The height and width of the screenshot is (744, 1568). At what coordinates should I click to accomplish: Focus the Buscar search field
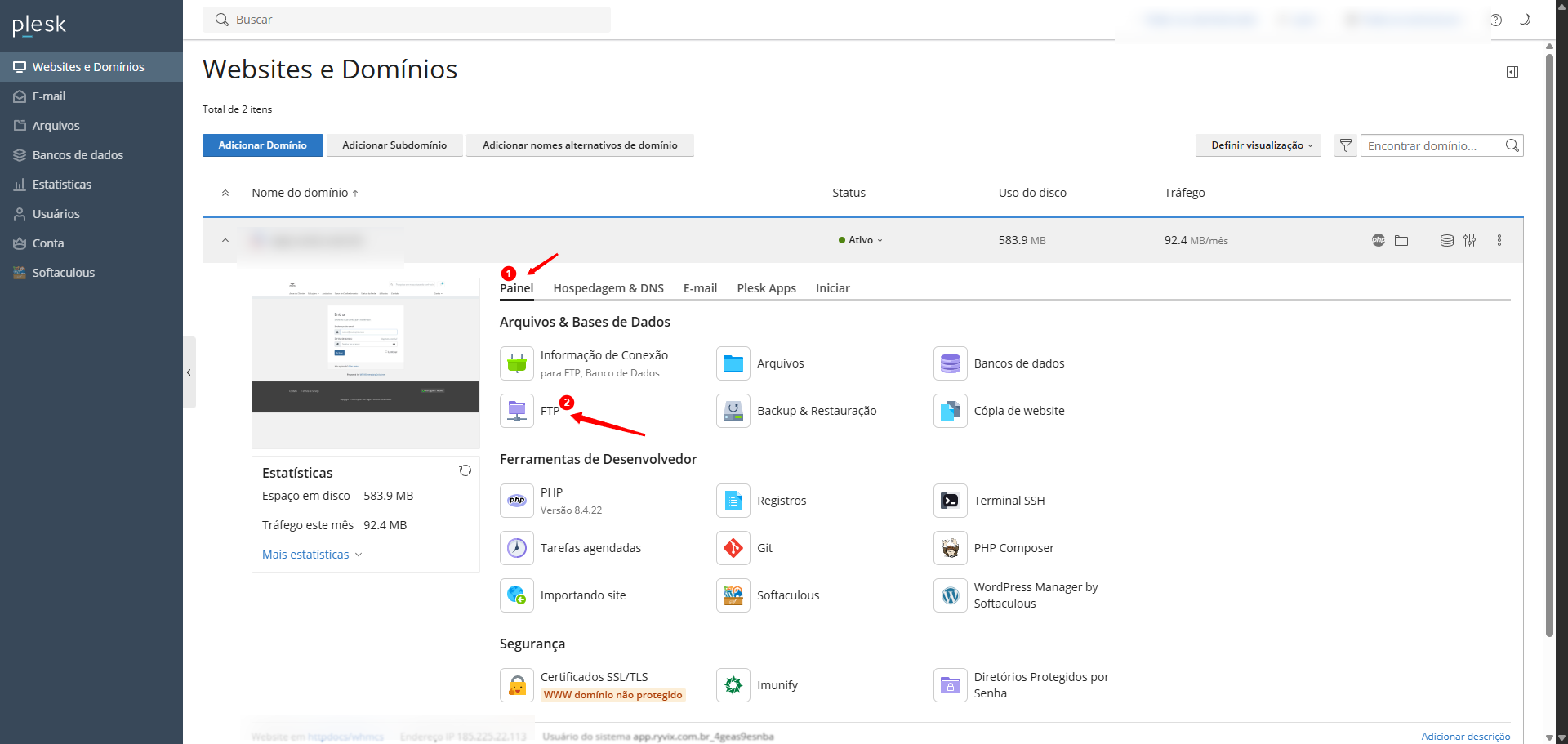(x=407, y=20)
